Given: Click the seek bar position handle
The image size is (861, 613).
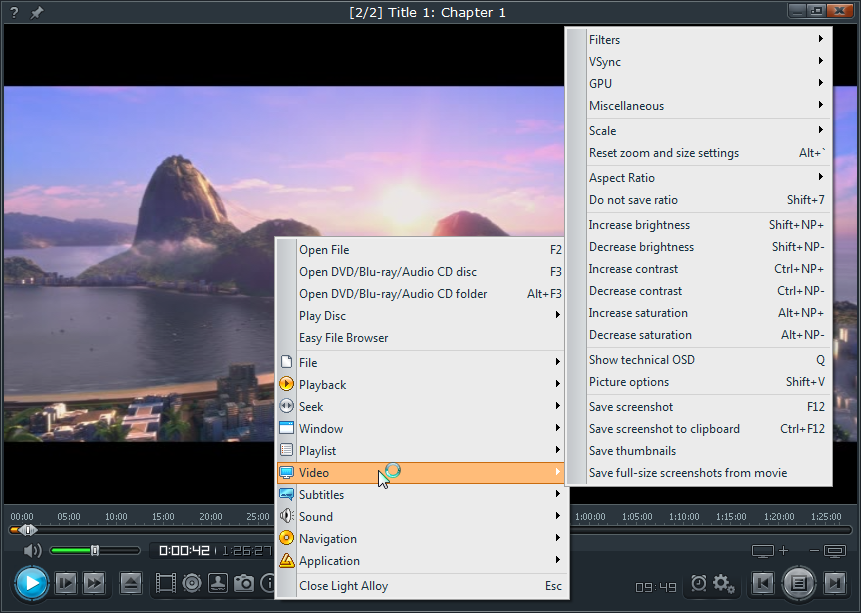Looking at the screenshot, I should tap(27, 530).
